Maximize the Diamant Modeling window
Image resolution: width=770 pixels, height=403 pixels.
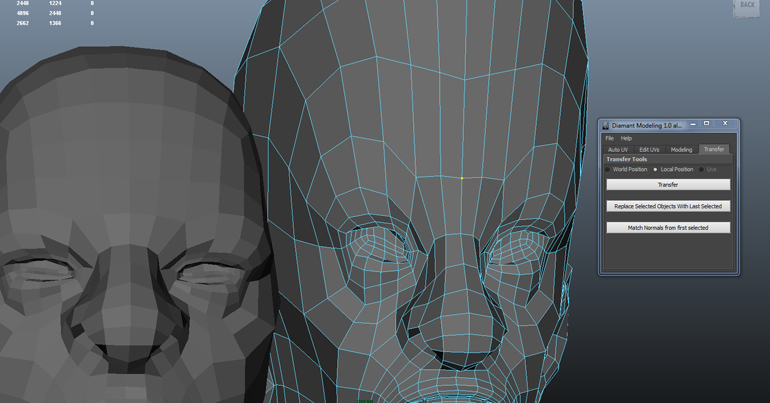click(707, 124)
